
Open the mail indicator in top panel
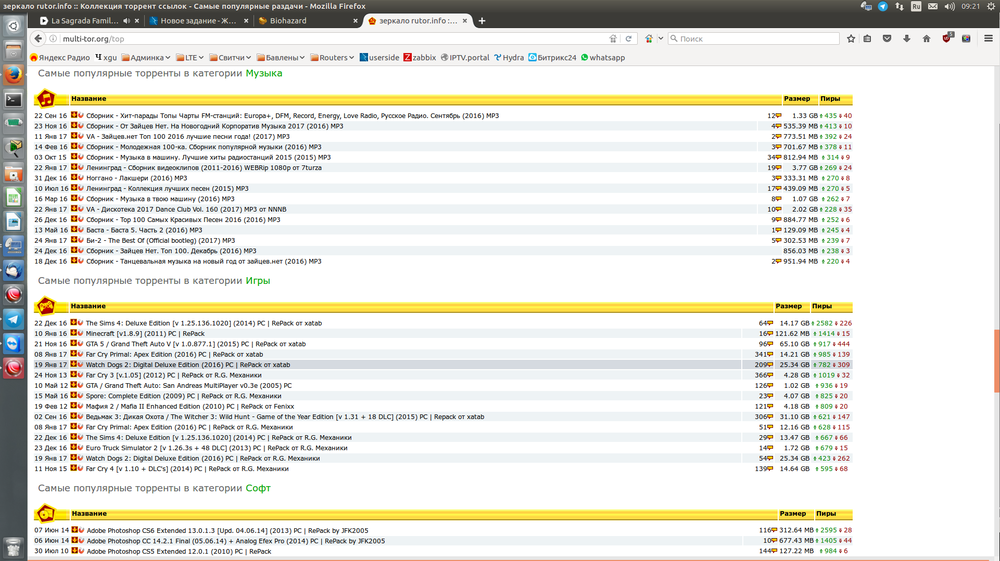[932, 6]
